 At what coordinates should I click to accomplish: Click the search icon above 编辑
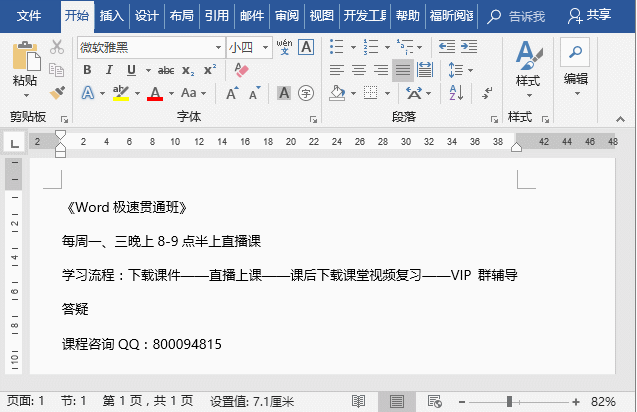[x=575, y=52]
